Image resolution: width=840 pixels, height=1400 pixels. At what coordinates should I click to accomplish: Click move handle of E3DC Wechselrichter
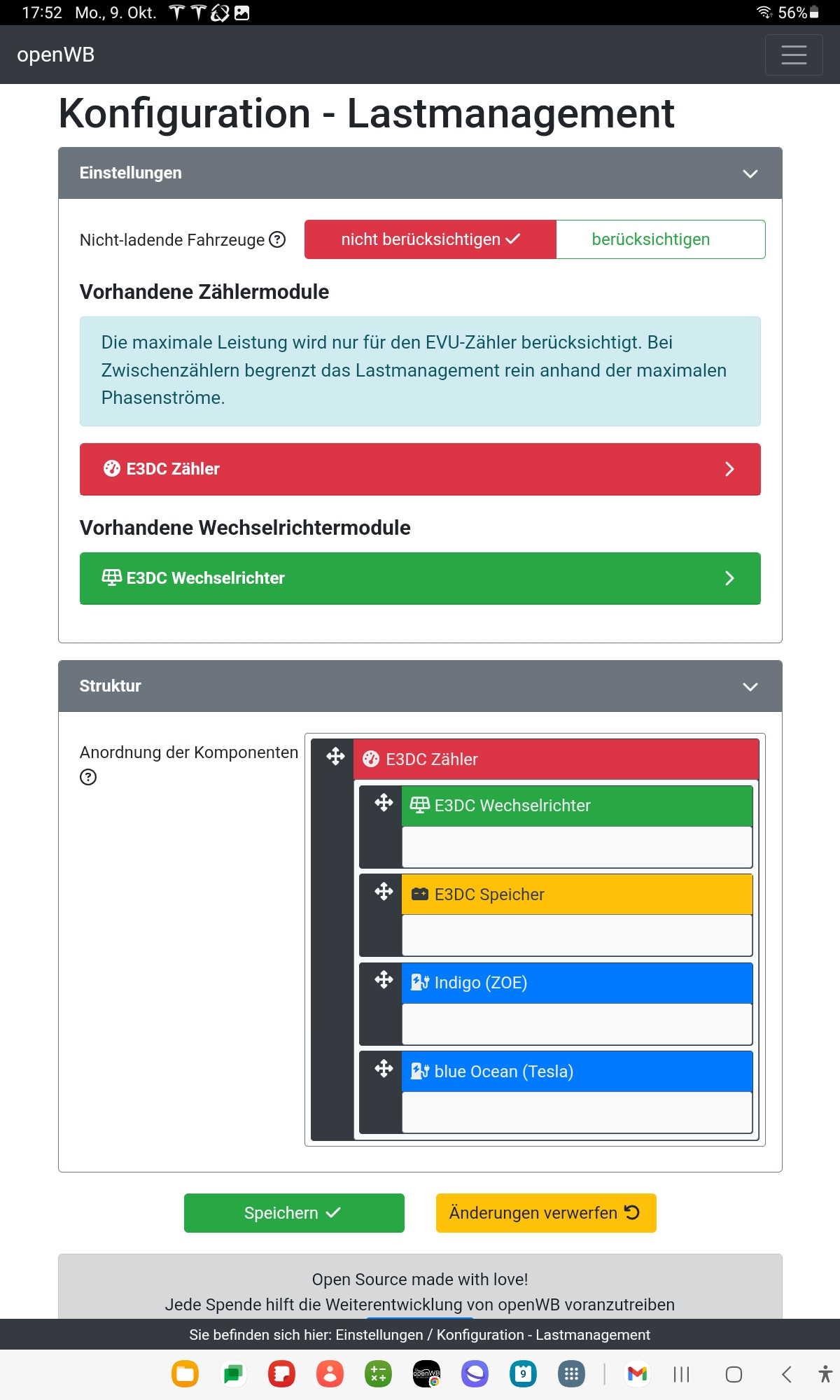point(384,803)
